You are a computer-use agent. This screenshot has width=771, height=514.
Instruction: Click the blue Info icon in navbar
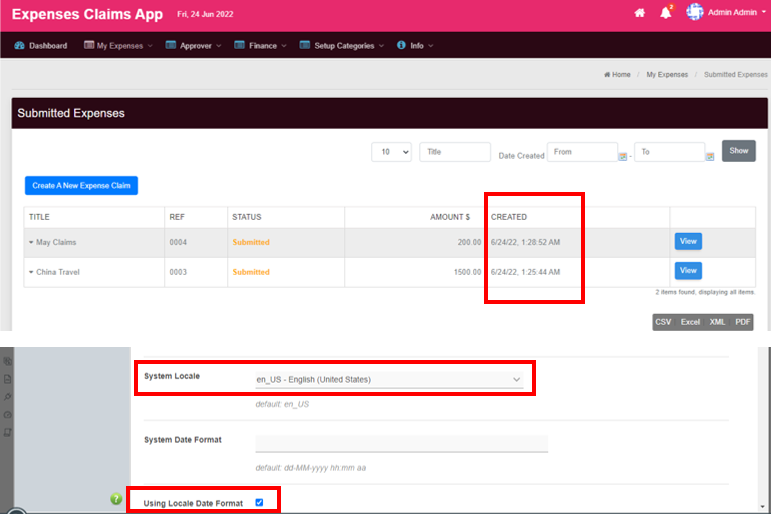[x=401, y=46]
